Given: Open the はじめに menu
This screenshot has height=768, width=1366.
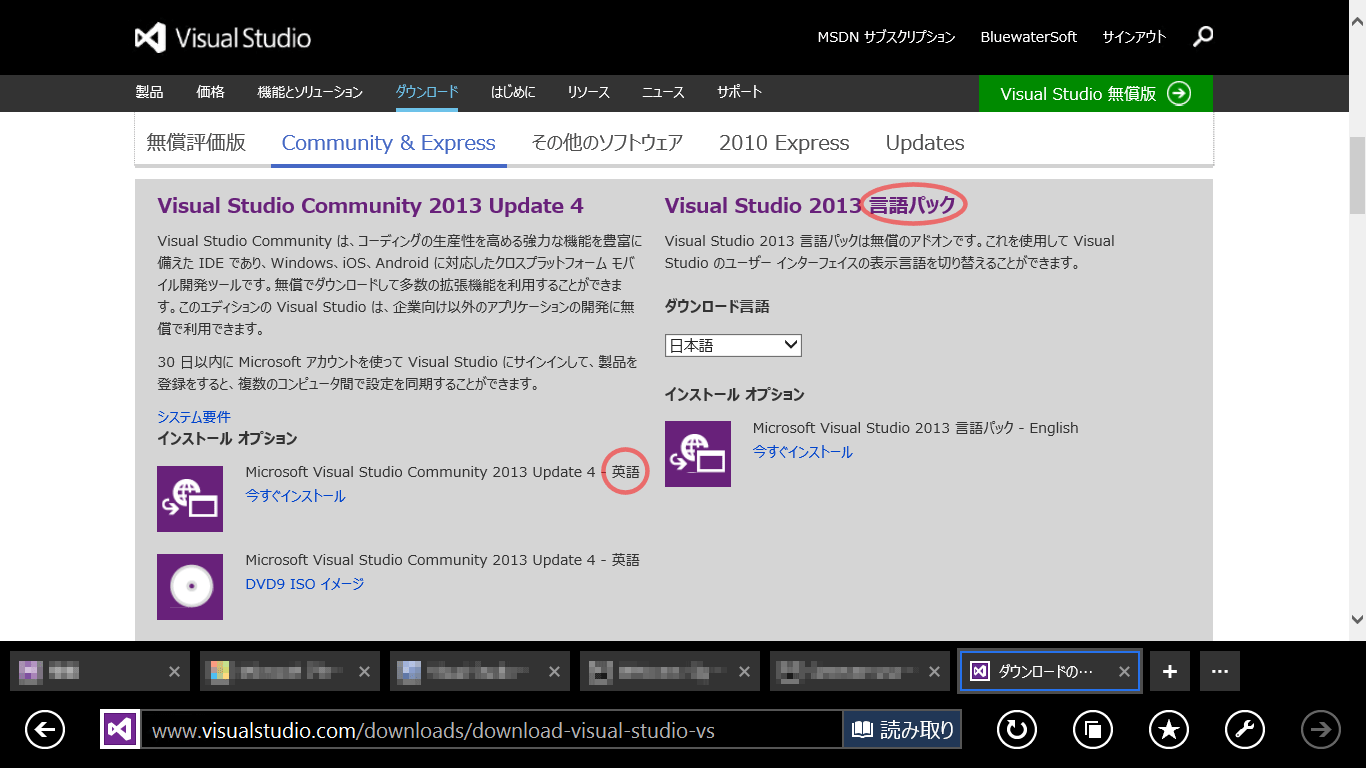Looking at the screenshot, I should (513, 92).
